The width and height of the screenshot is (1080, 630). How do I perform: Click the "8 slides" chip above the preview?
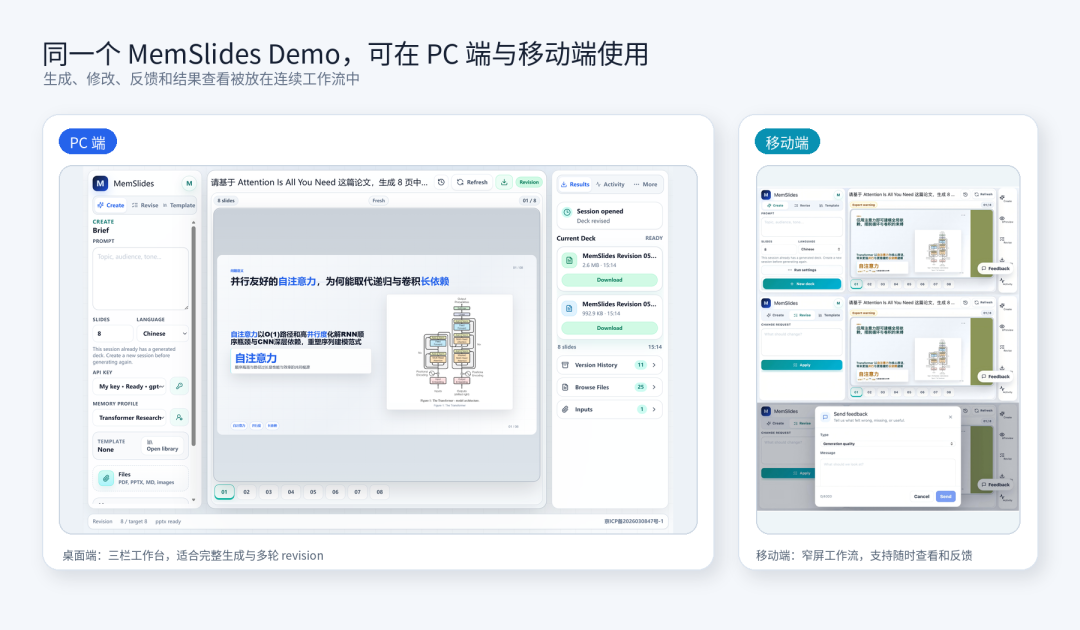[x=227, y=200]
